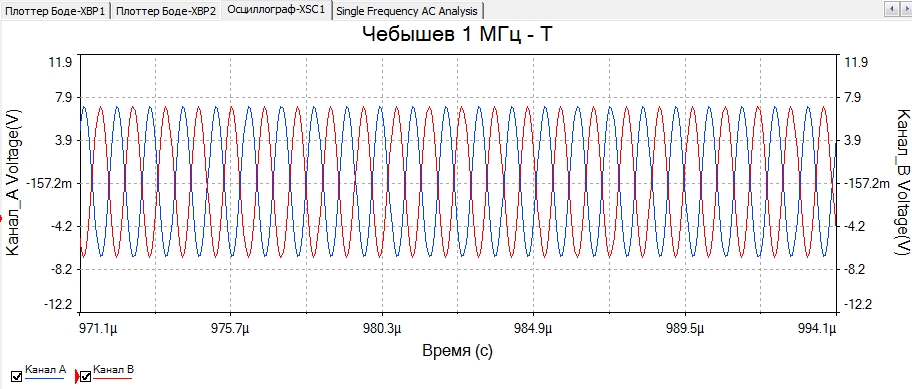Switch to Плоттер Боде-XBP1 tab

point(55,11)
